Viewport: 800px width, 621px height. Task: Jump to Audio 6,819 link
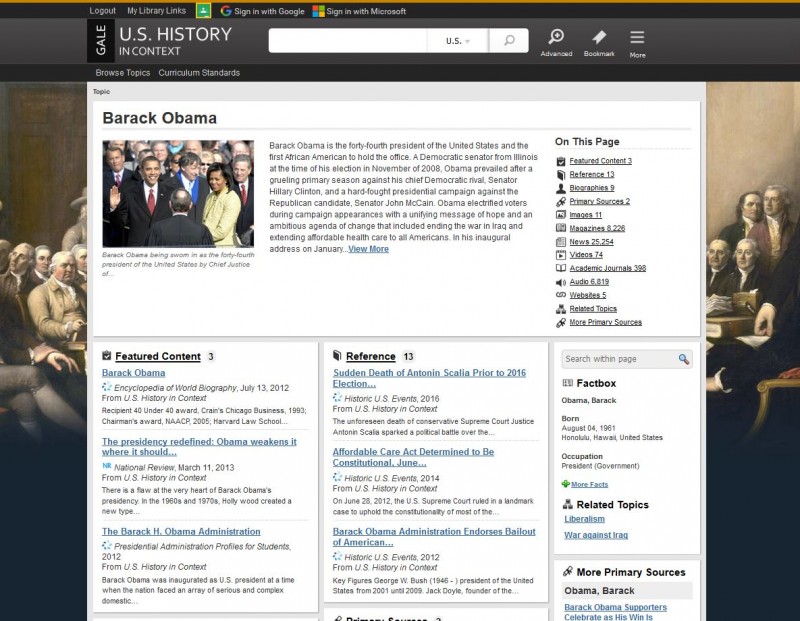589,282
